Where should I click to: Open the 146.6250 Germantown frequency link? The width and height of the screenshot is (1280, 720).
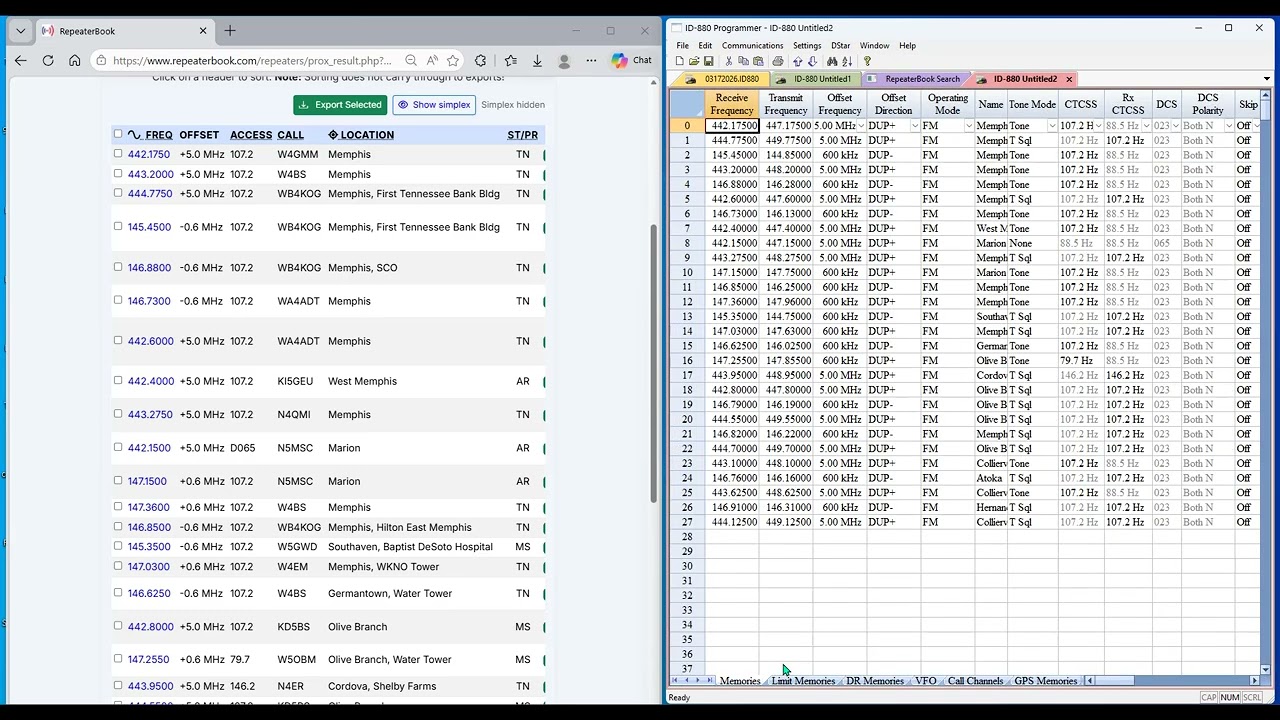pos(149,593)
